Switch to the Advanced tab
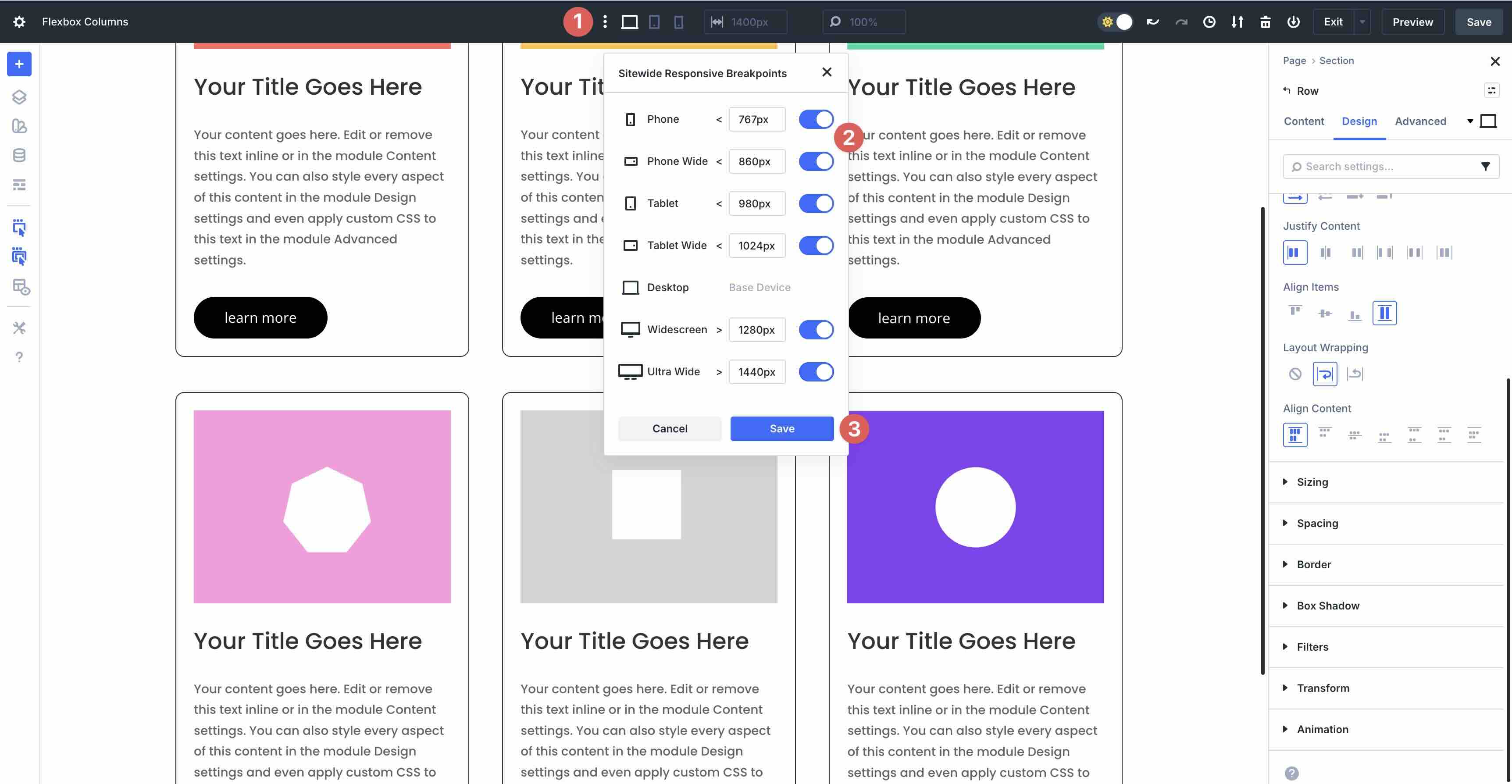The height and width of the screenshot is (784, 1512). [x=1420, y=121]
